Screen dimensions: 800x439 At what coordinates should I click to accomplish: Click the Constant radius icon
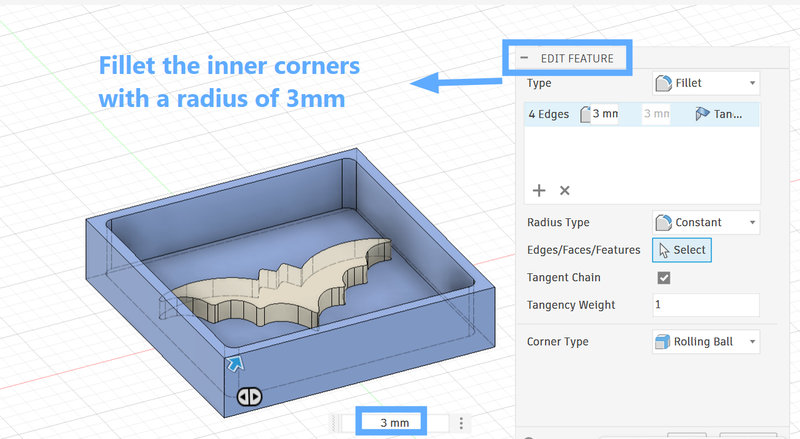[x=663, y=223]
